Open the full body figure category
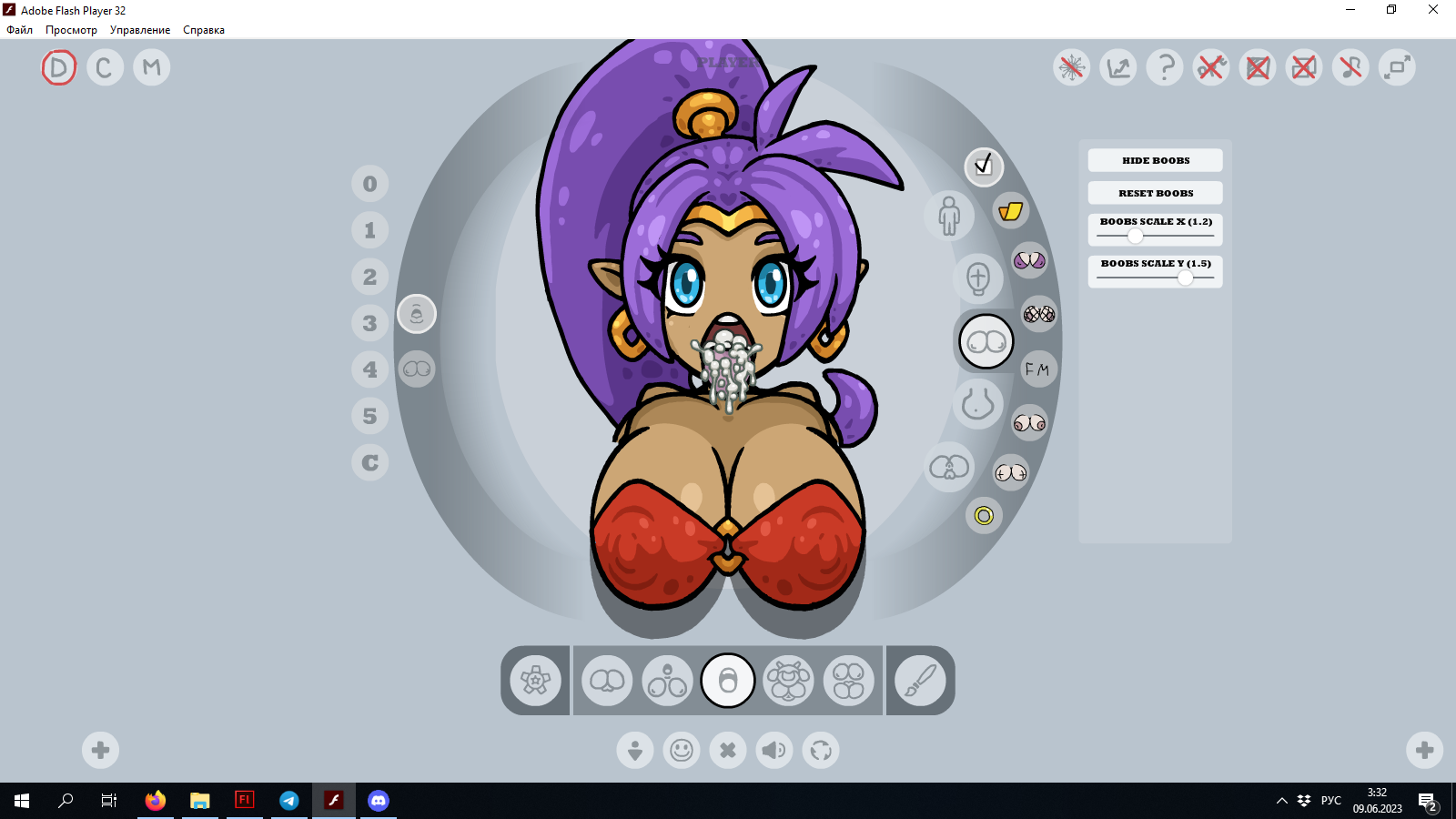This screenshot has width=1456, height=819. (x=949, y=216)
